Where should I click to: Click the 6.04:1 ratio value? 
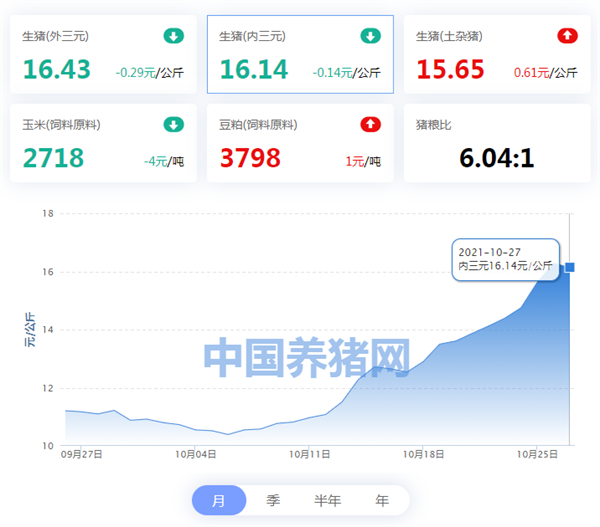[x=497, y=158]
